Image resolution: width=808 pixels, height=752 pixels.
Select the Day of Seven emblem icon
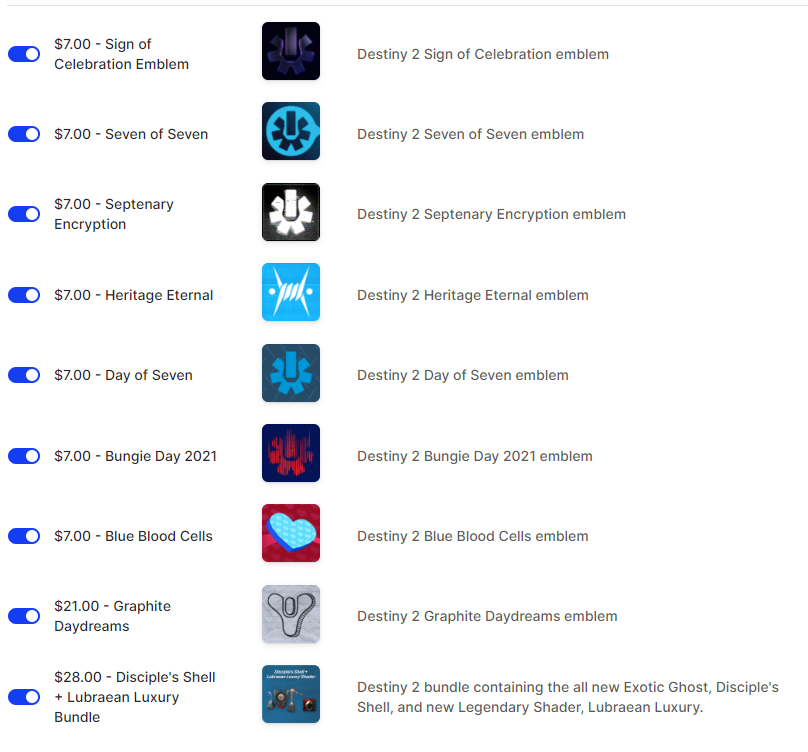(290, 373)
